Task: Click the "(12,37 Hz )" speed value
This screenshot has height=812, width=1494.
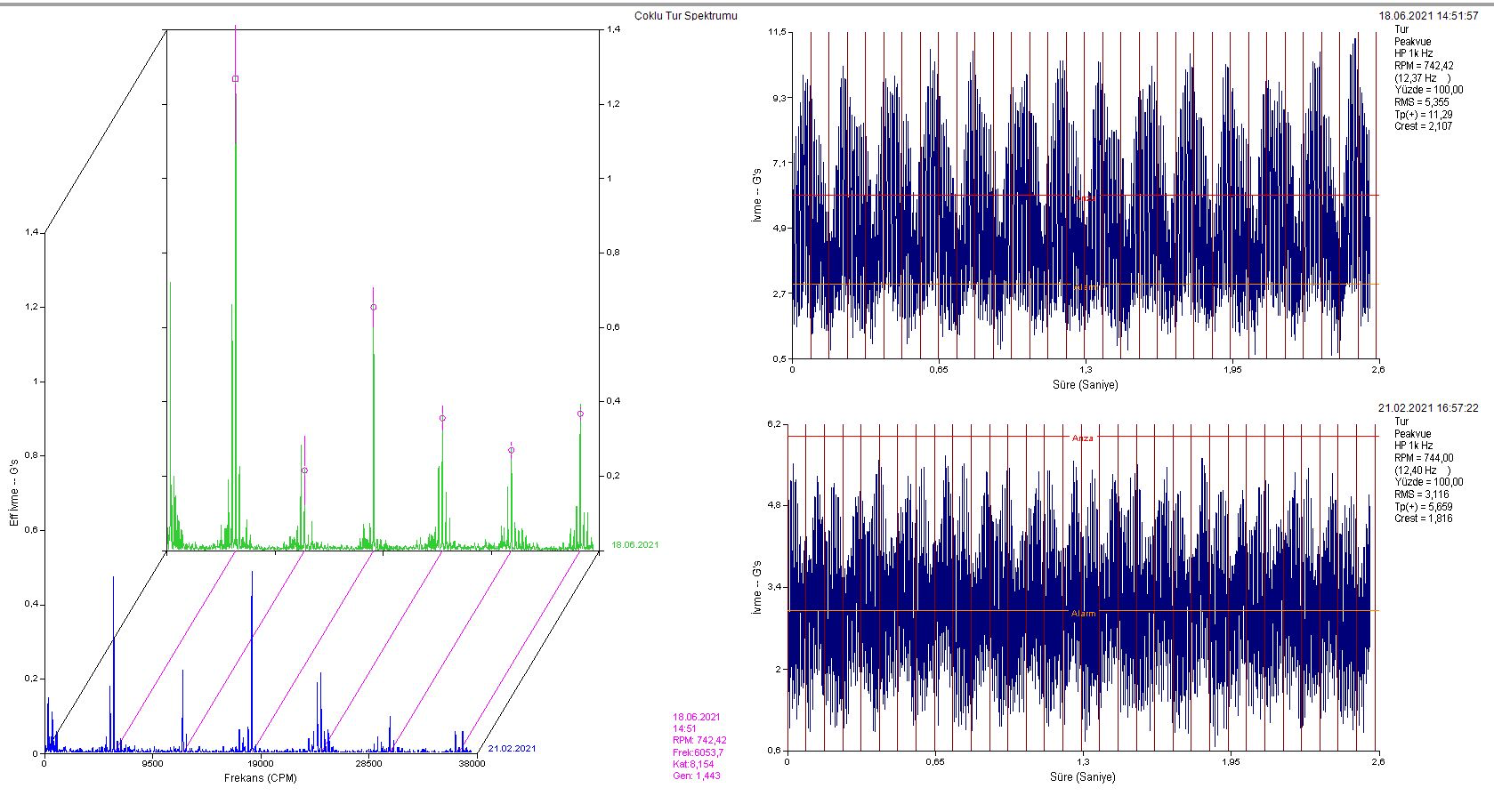Action: [1425, 78]
